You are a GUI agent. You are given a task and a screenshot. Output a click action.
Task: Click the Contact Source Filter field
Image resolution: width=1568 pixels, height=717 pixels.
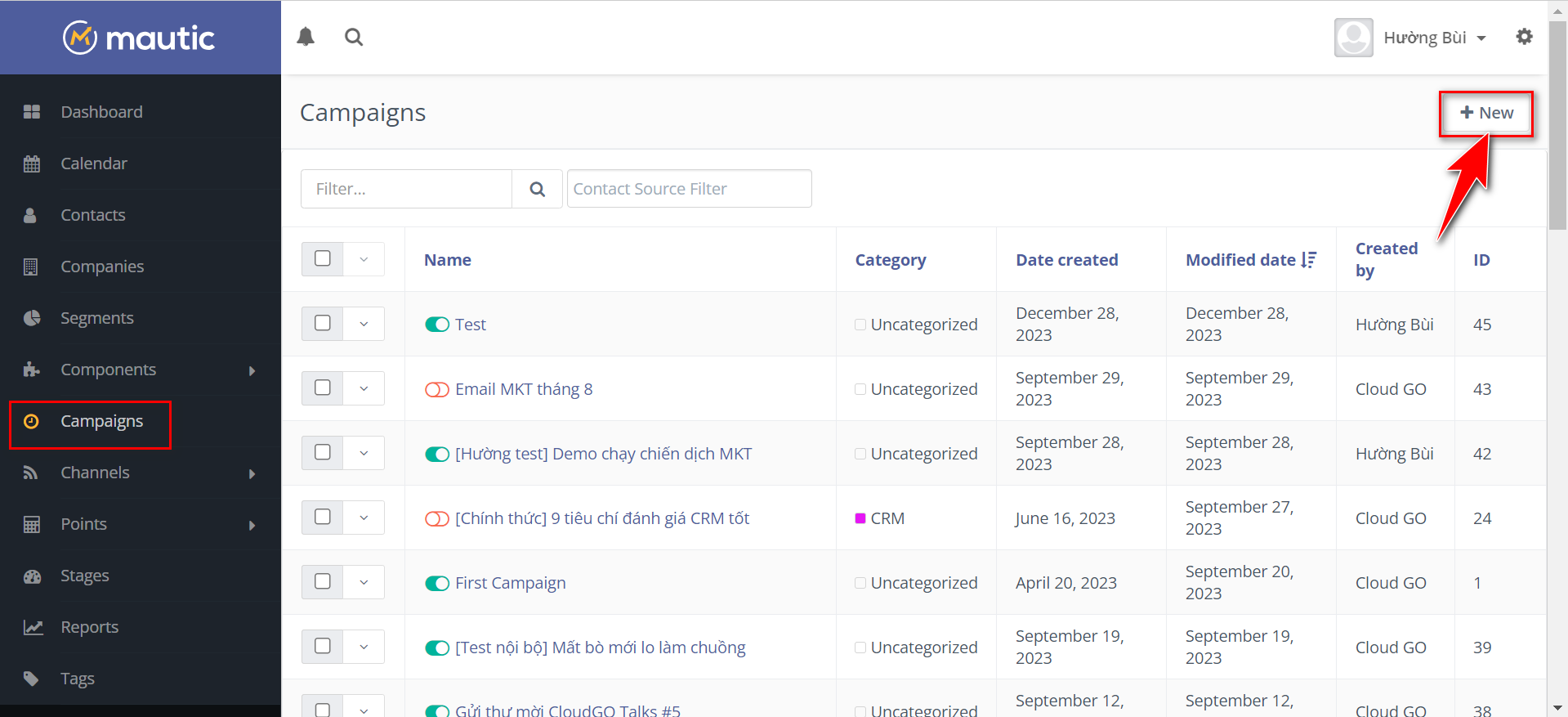(689, 189)
